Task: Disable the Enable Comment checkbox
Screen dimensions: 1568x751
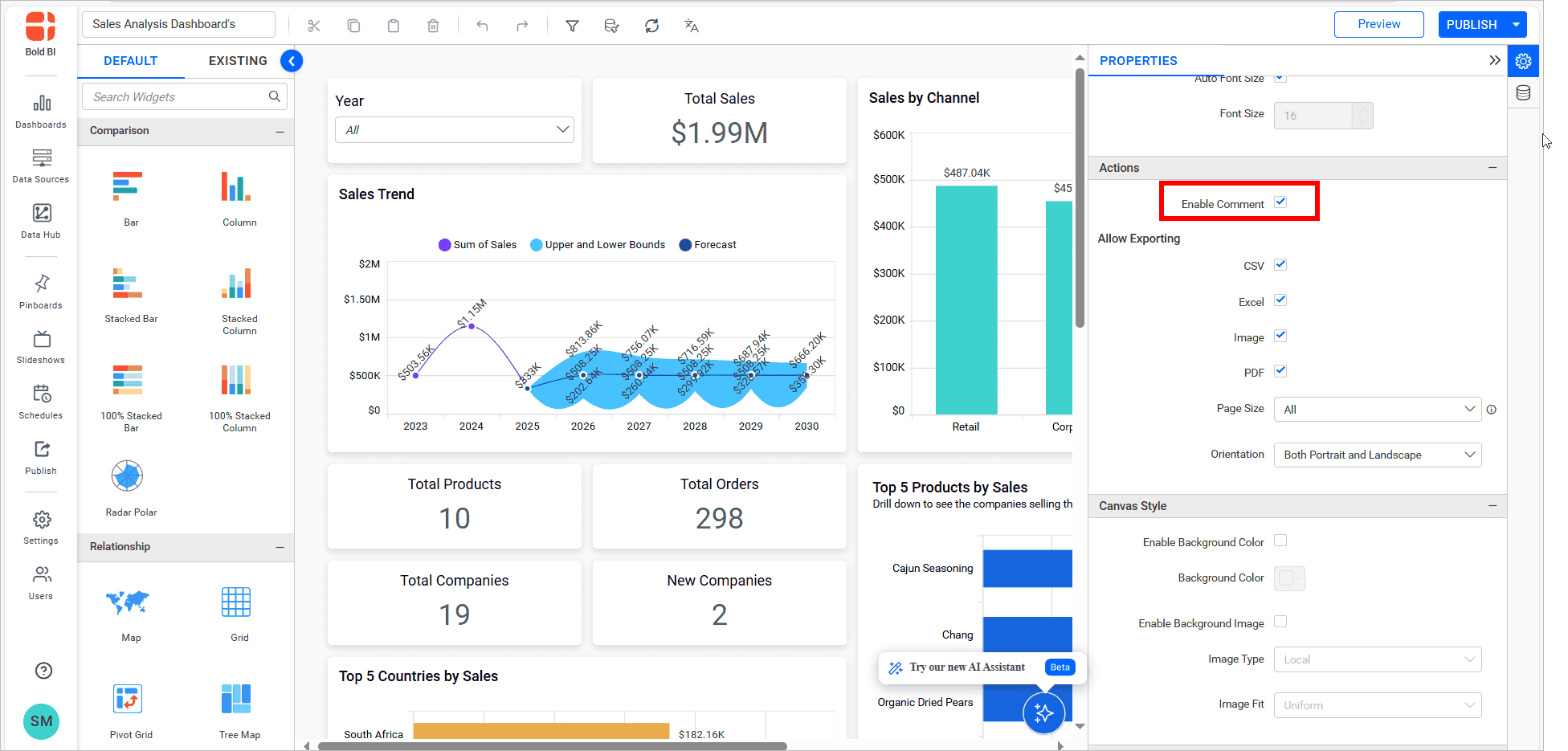Action: point(1280,202)
